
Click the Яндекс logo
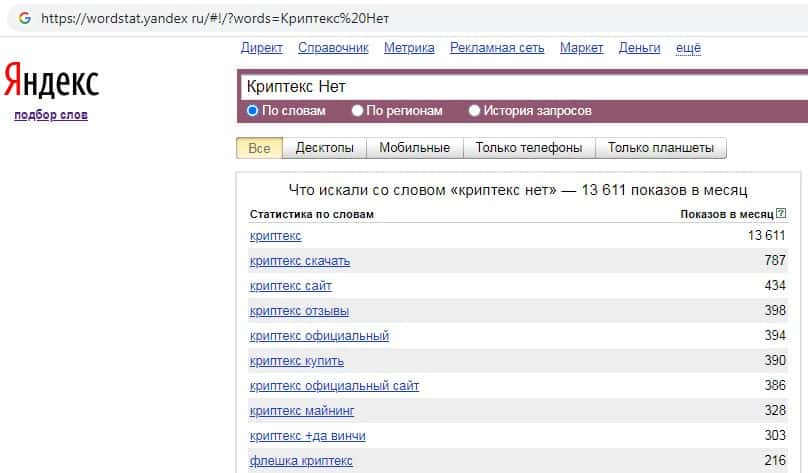click(x=52, y=80)
